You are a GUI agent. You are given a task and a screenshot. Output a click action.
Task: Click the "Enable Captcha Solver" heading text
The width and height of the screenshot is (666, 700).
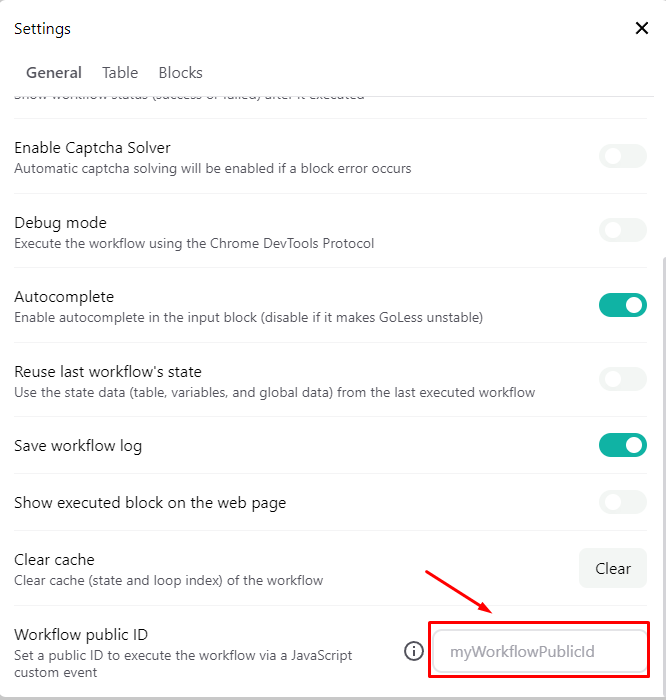tap(92, 148)
